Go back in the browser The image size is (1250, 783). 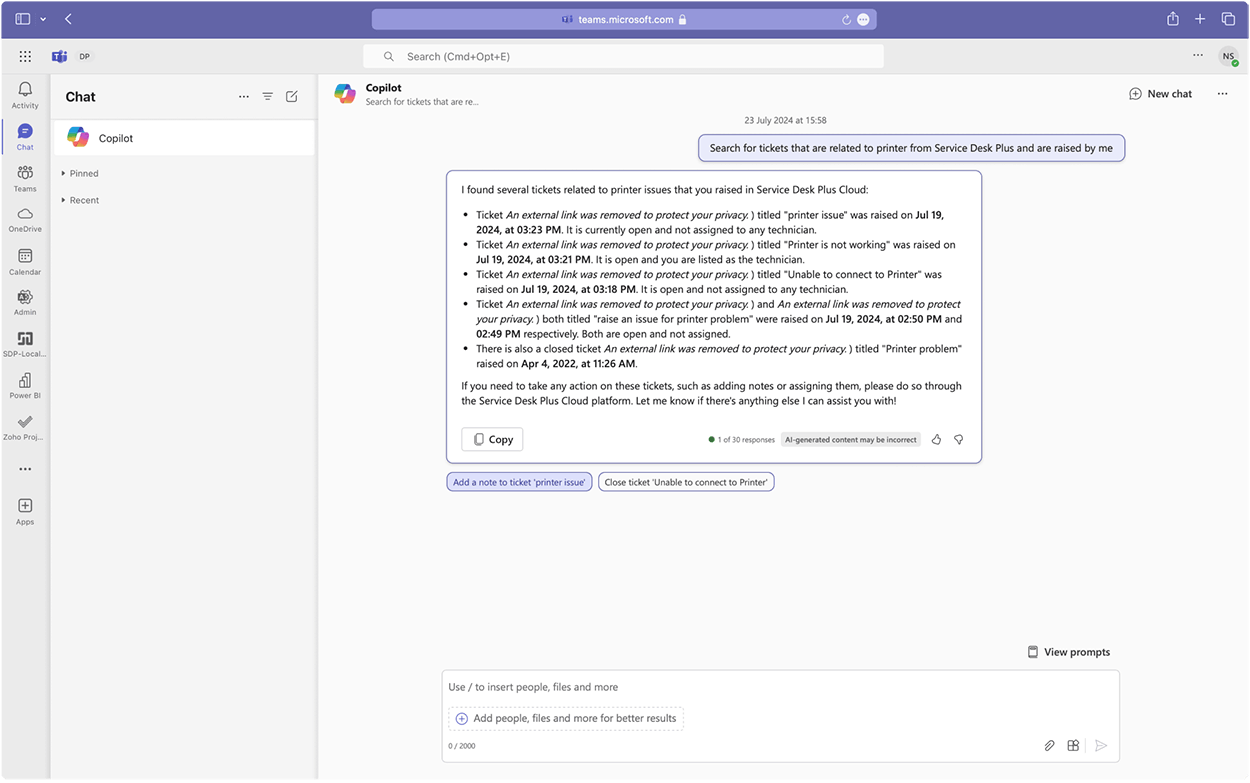(68, 19)
